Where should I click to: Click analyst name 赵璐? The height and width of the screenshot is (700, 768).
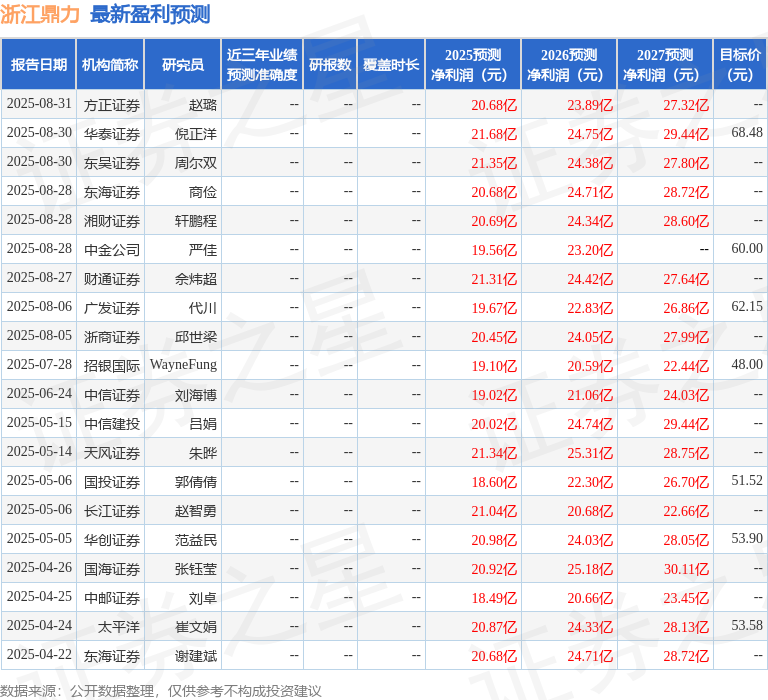click(x=203, y=105)
